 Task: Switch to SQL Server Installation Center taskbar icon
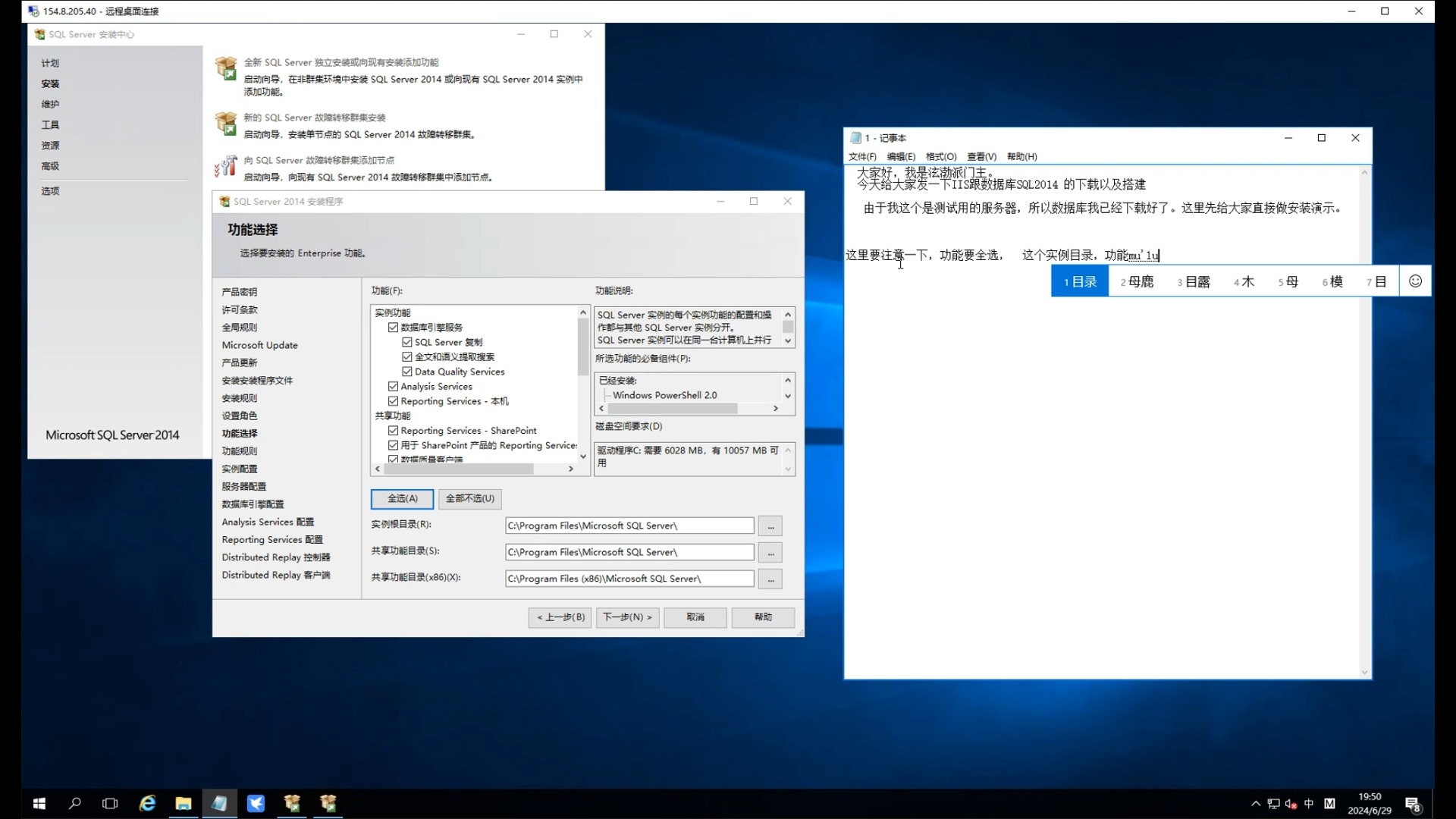coord(292,803)
